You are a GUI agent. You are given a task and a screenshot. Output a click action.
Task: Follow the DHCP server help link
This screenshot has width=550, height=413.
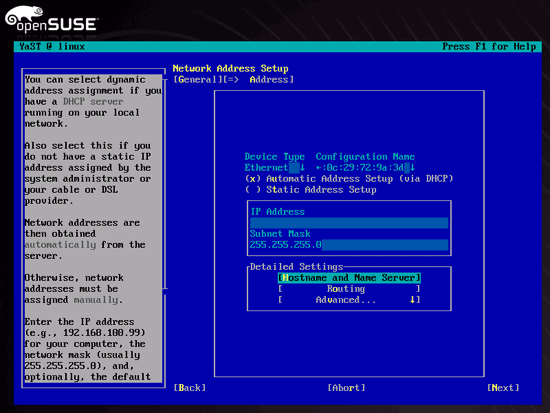[93, 102]
